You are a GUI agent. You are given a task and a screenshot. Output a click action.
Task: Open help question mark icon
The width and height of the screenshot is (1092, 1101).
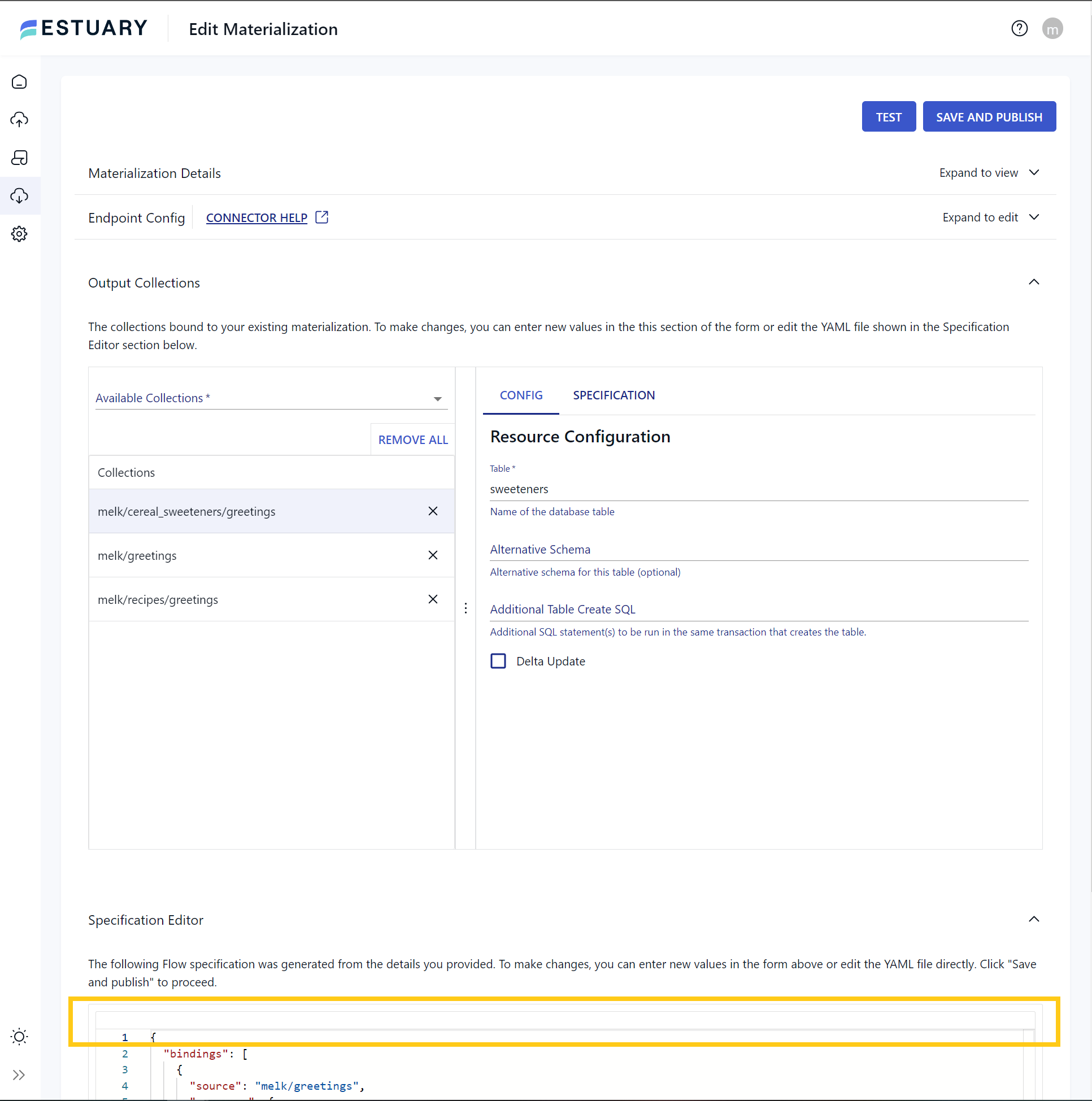pyautogui.click(x=1019, y=28)
